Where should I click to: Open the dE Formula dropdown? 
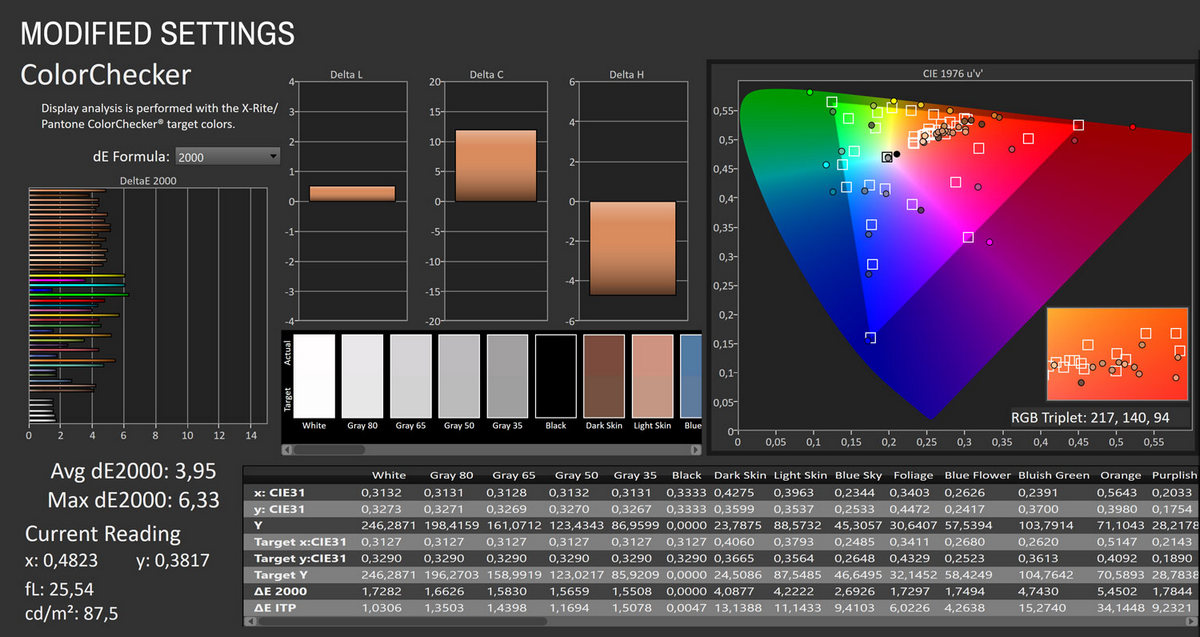[x=227, y=156]
